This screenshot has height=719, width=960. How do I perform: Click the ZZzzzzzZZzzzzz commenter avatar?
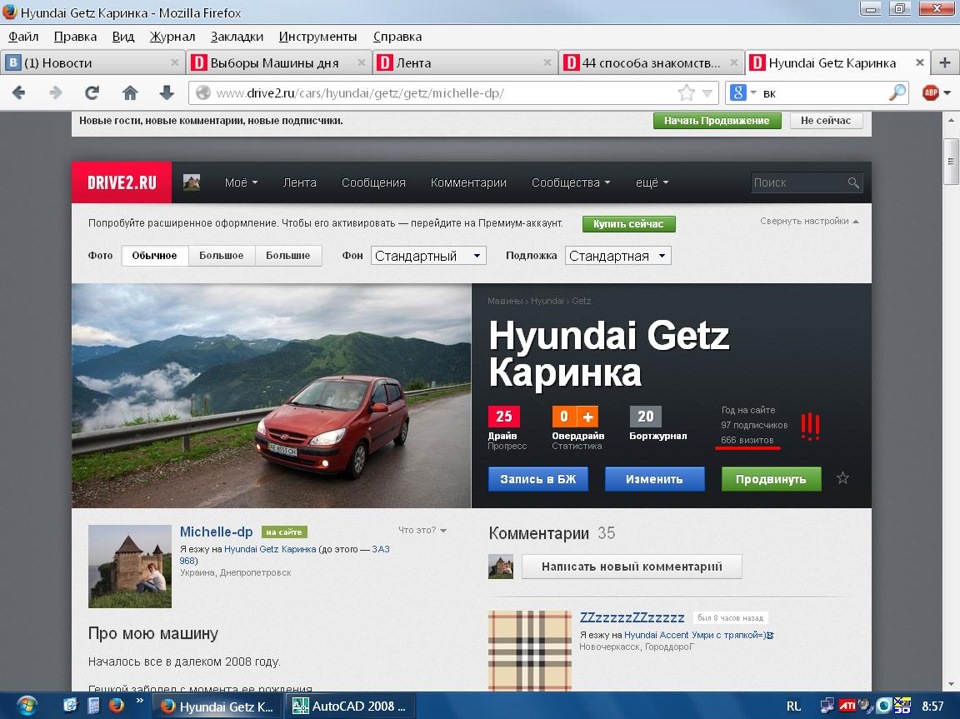pyautogui.click(x=530, y=650)
